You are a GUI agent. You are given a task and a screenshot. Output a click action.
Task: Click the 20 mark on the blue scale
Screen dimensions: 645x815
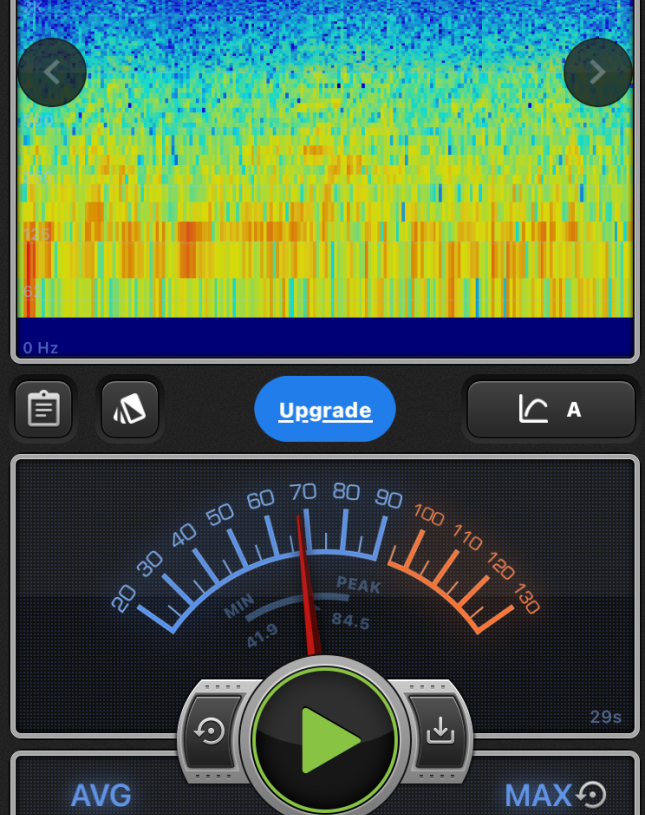coord(123,598)
